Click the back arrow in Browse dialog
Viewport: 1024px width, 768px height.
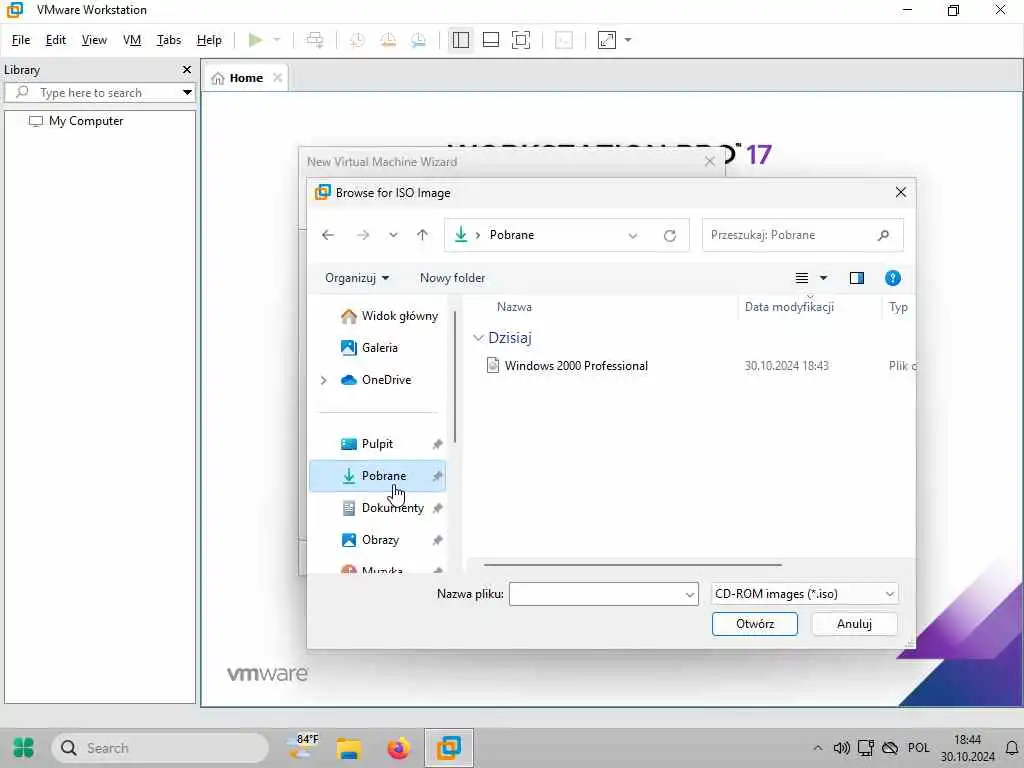click(328, 235)
